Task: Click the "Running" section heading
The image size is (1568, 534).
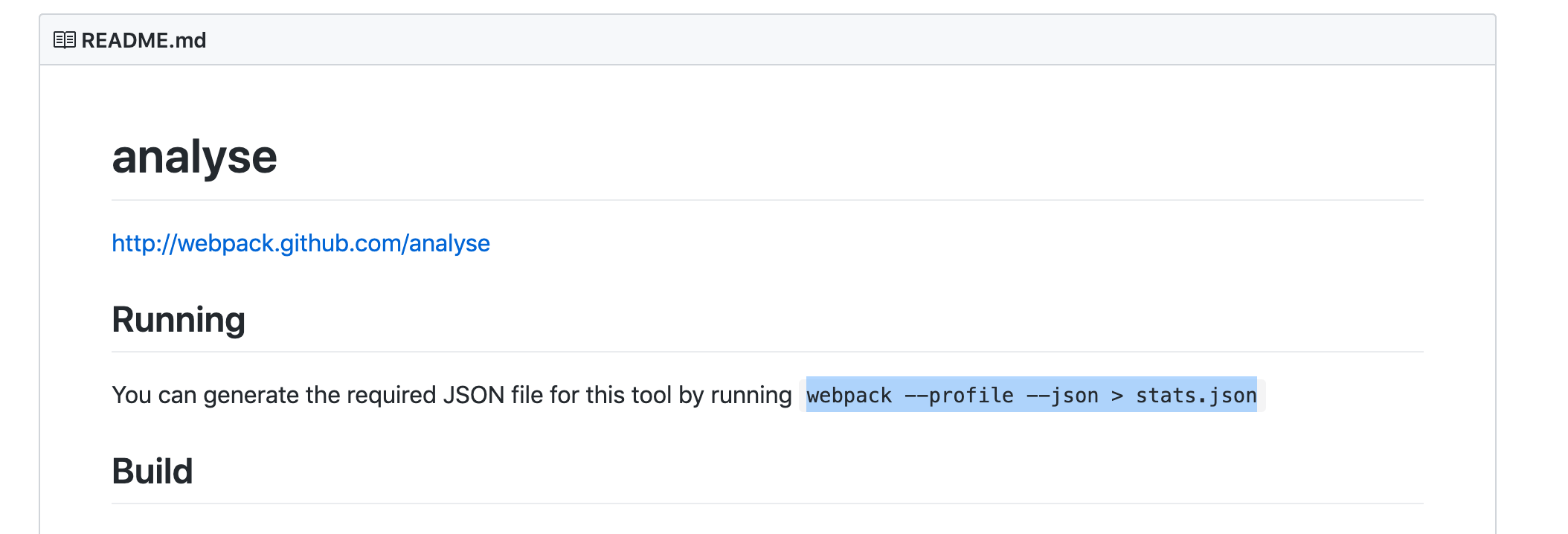Action: coord(179,320)
